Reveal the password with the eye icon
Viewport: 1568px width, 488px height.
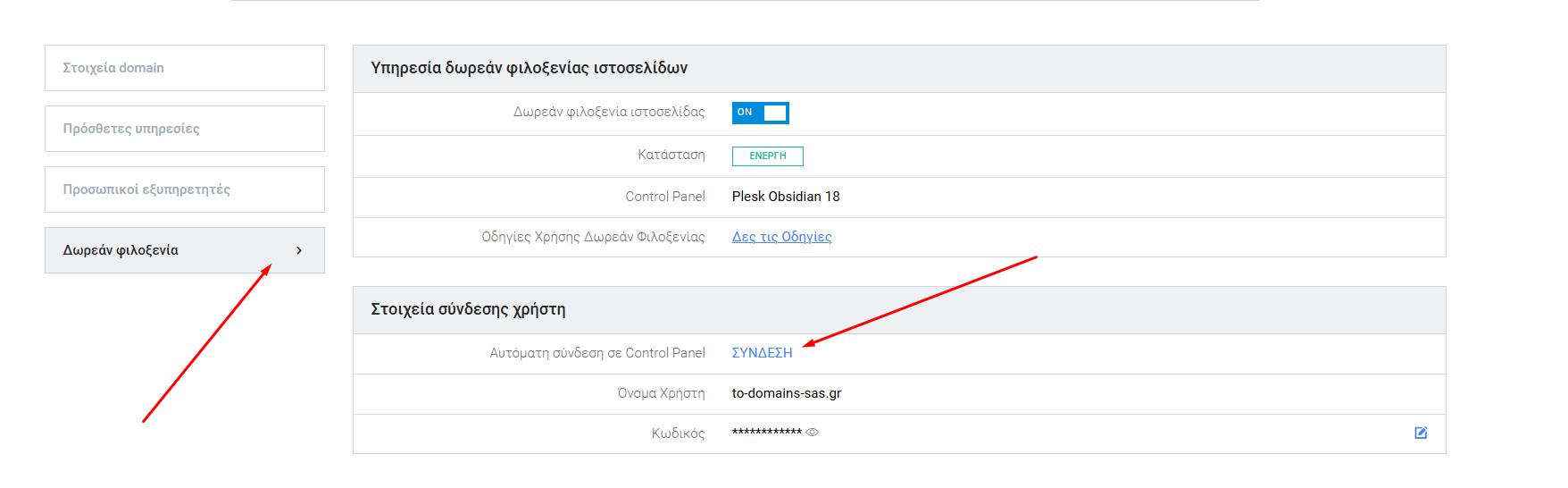(813, 433)
